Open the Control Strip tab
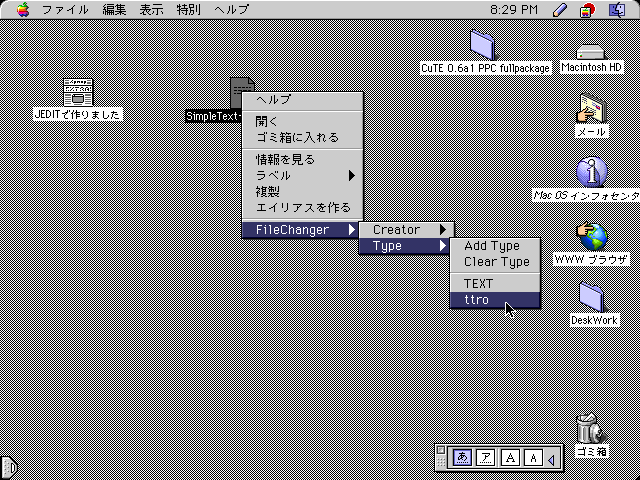The width and height of the screenshot is (640, 480). 9,466
